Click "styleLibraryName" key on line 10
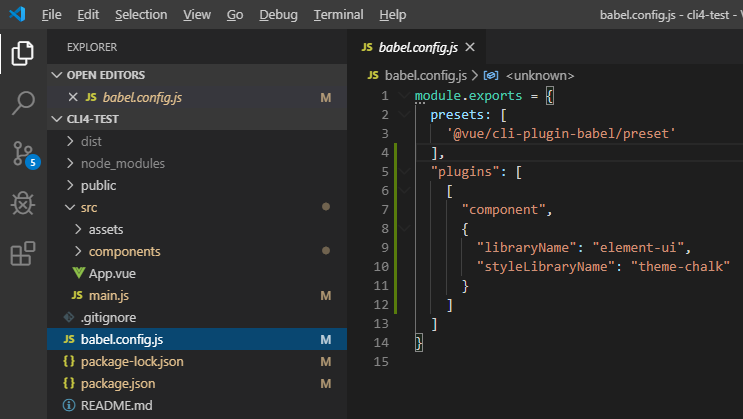 (546, 266)
